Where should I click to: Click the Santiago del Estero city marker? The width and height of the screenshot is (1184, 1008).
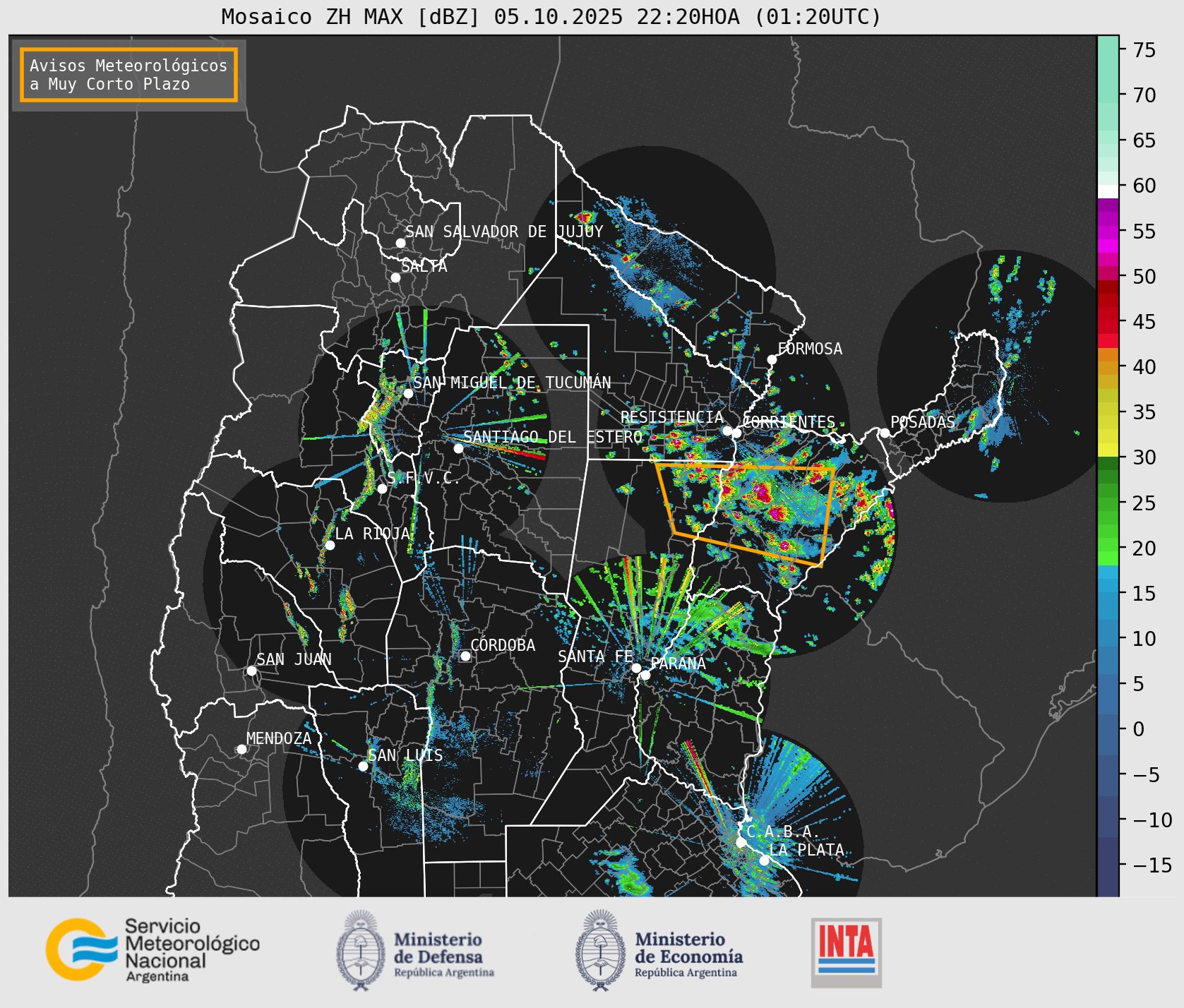coord(458,448)
